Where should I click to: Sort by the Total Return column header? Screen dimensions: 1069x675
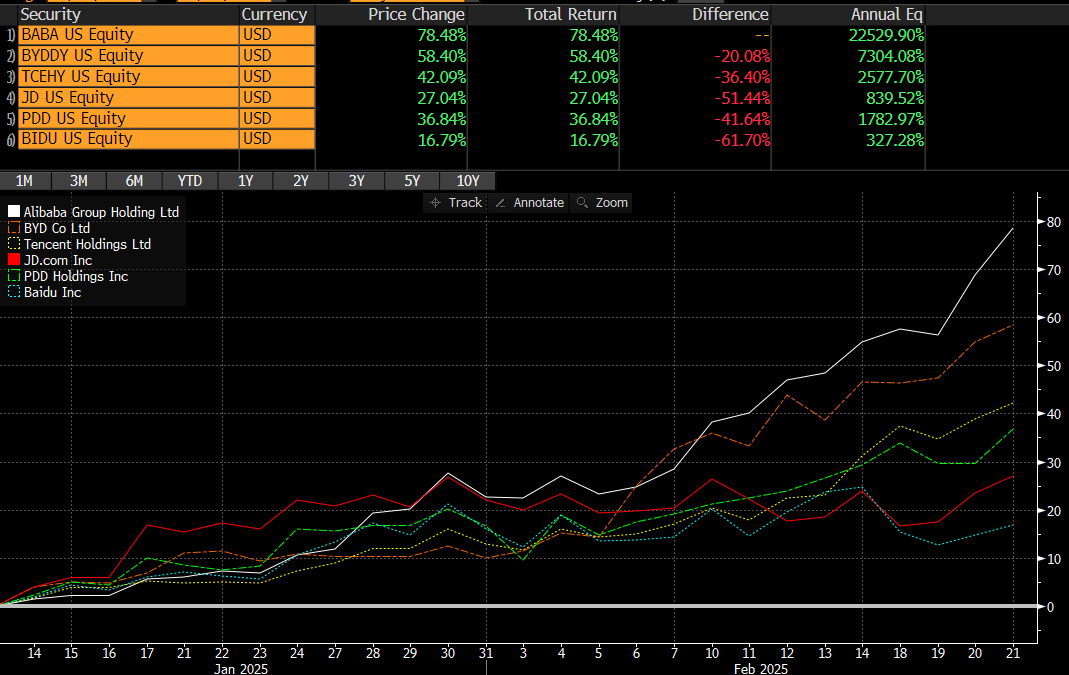(x=571, y=14)
